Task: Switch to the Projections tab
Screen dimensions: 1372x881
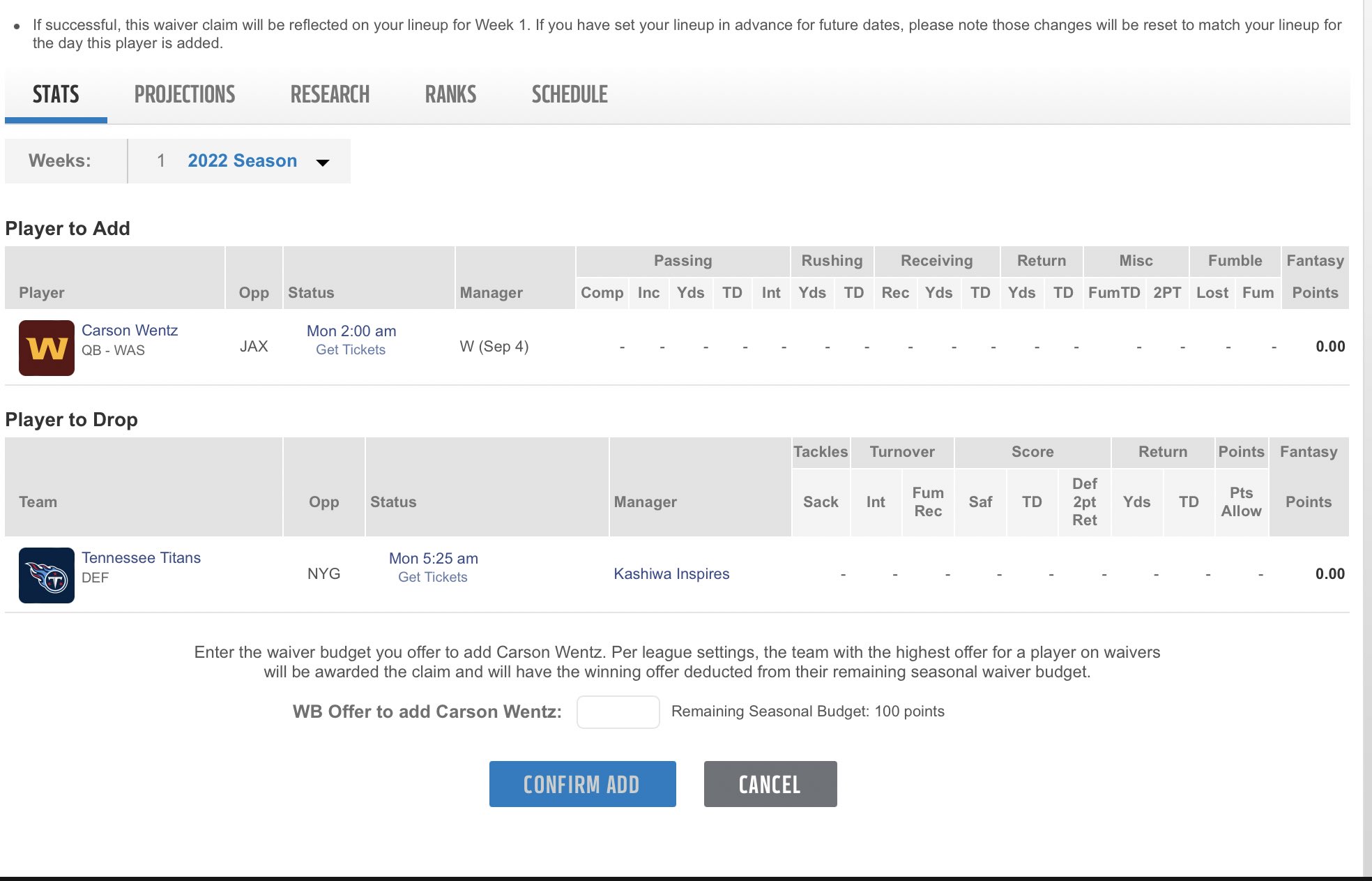Action: point(185,95)
